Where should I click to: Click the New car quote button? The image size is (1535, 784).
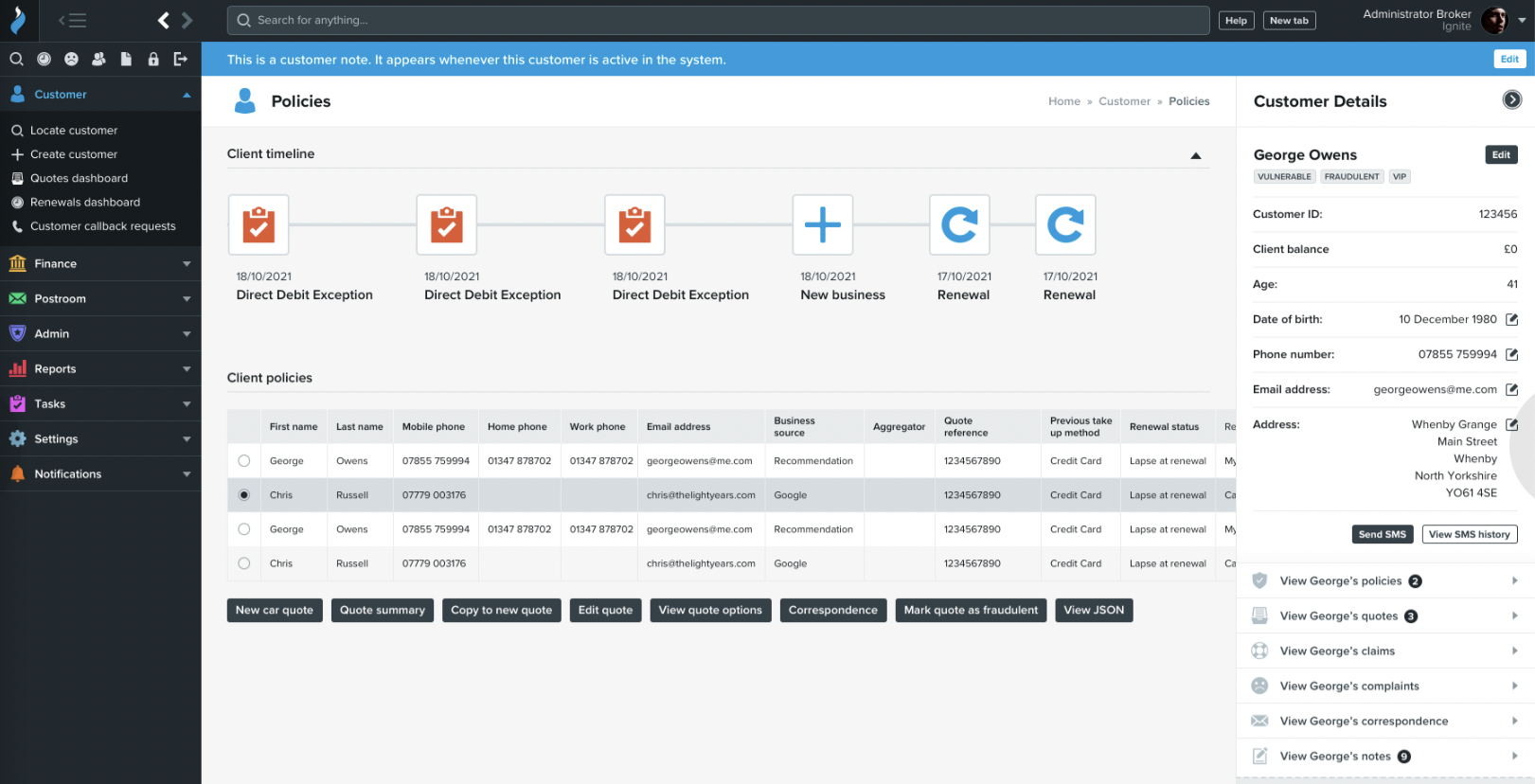point(275,611)
